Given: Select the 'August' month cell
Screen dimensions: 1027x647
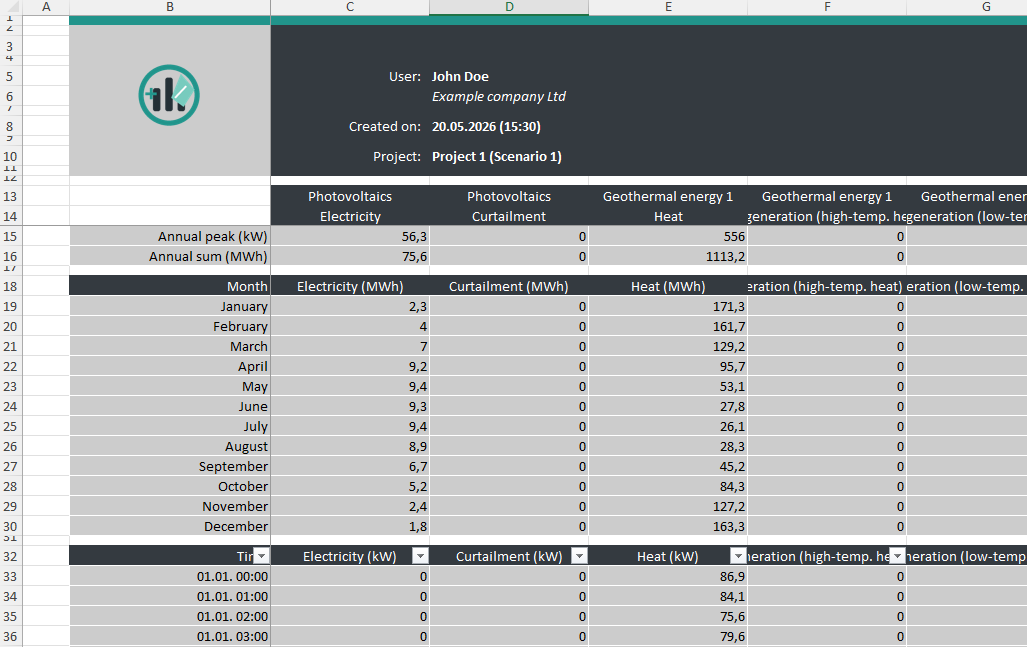Looking at the screenshot, I should tap(170, 446).
